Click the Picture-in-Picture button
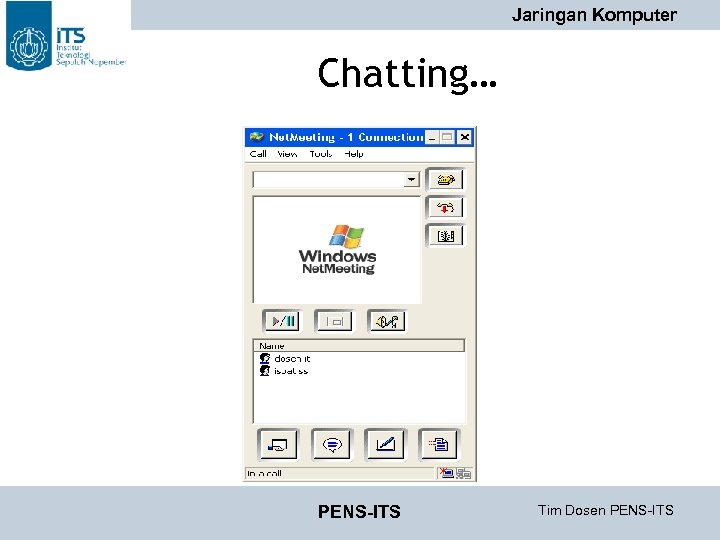This screenshot has width=720, height=540. (x=335, y=321)
